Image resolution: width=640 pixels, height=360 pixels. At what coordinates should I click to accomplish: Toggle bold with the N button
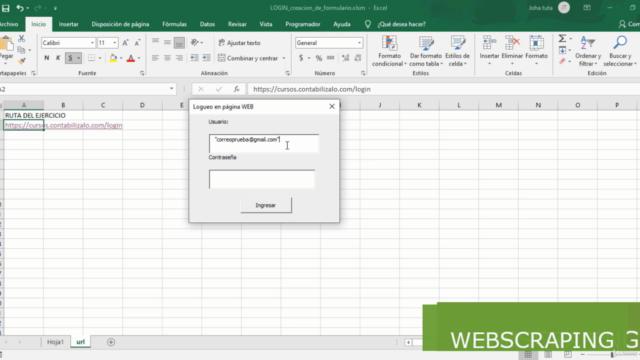tap(47, 58)
